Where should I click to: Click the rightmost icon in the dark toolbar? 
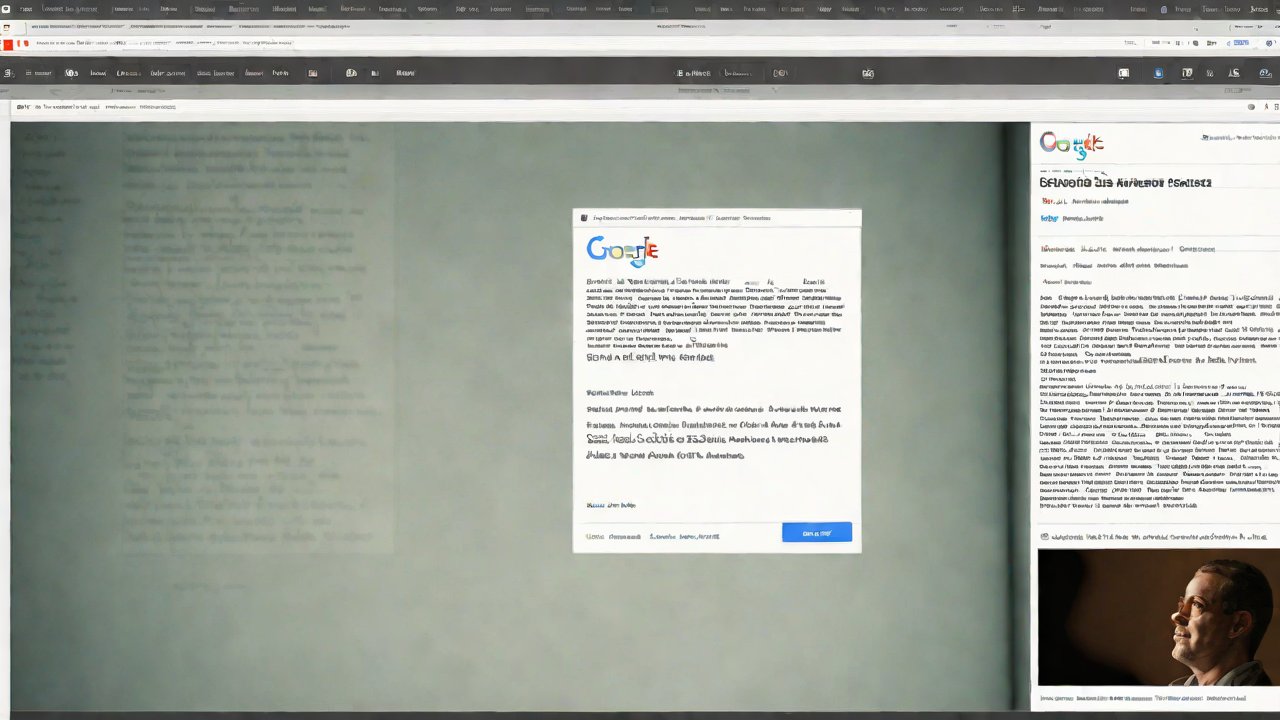pos(1264,73)
